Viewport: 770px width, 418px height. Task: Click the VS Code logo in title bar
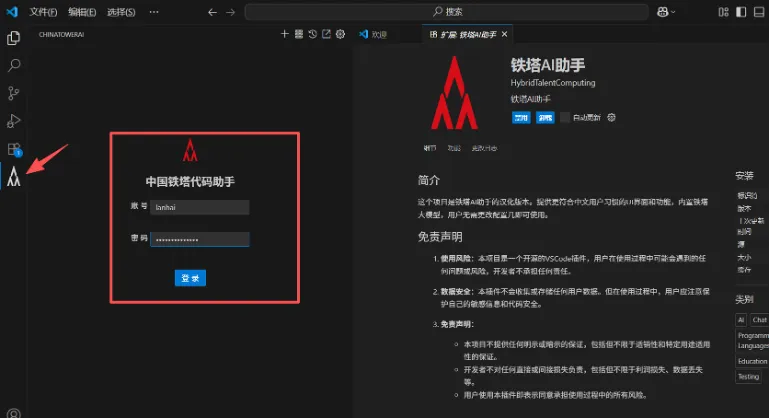pyautogui.click(x=12, y=12)
